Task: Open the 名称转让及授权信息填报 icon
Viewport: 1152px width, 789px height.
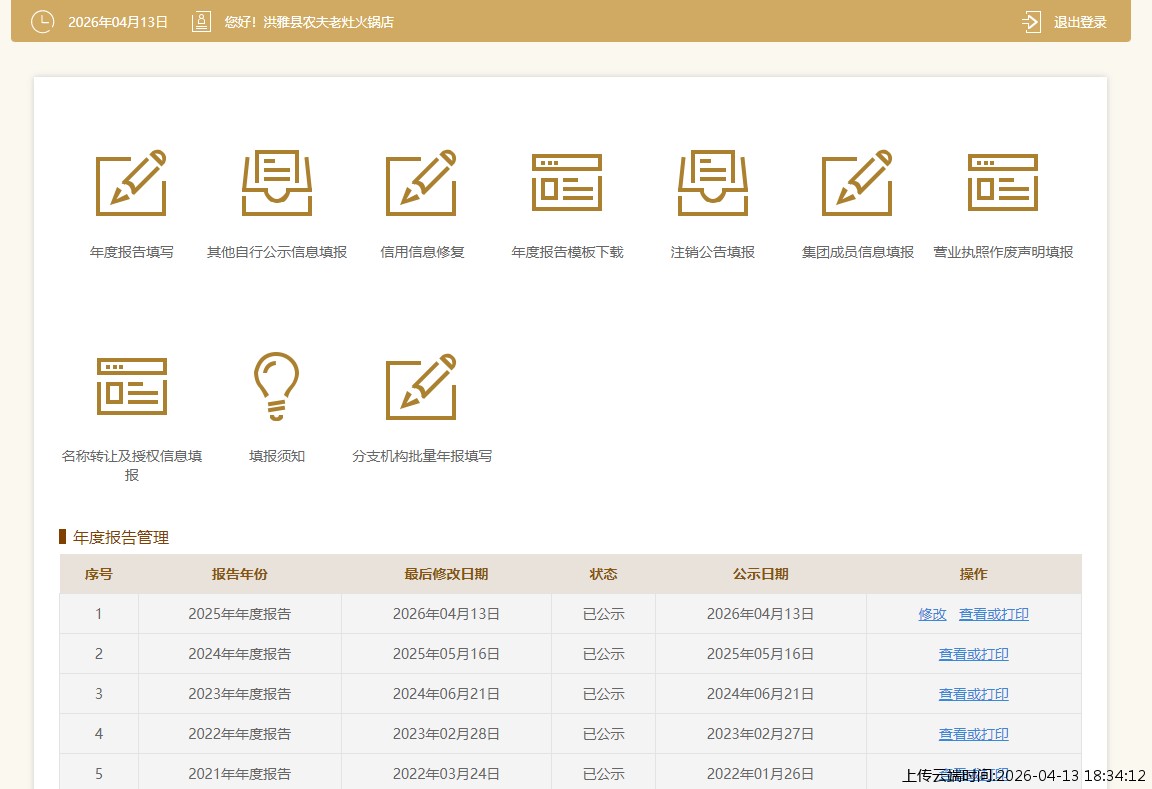Action: 131,386
